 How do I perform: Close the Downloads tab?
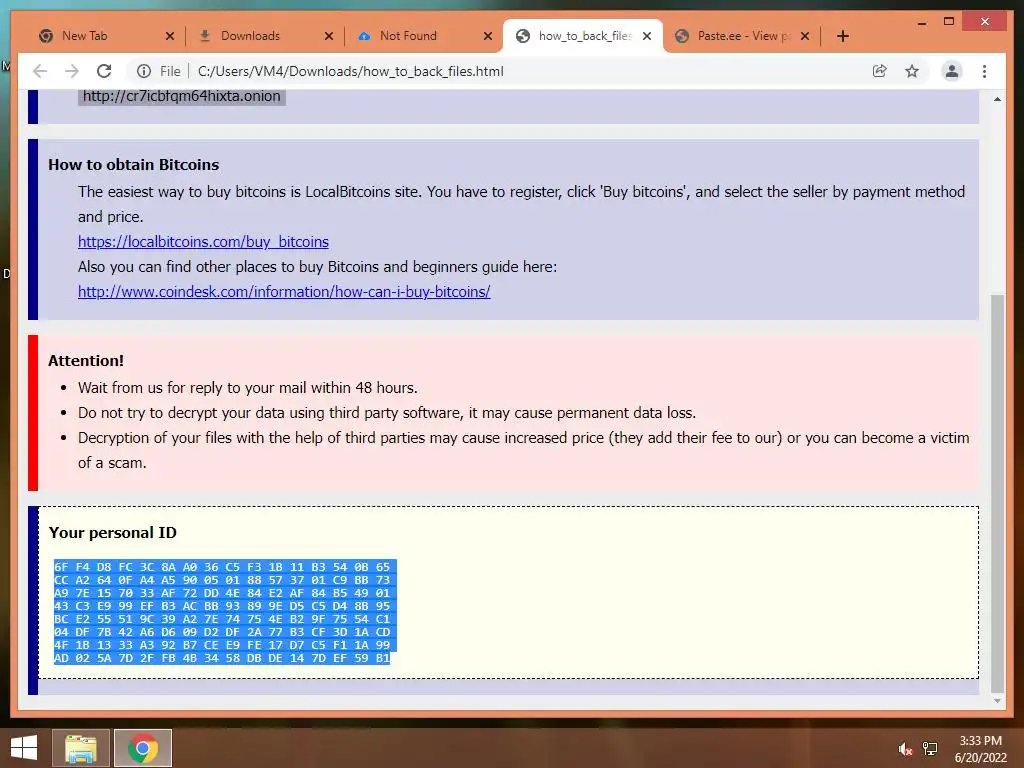pyautogui.click(x=329, y=36)
